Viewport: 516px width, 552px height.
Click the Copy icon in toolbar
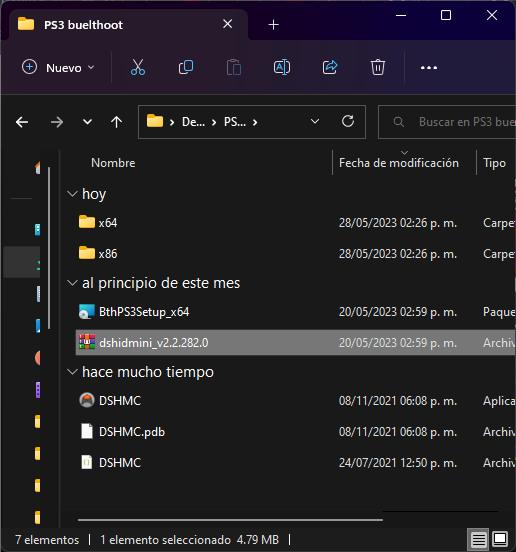tap(186, 67)
